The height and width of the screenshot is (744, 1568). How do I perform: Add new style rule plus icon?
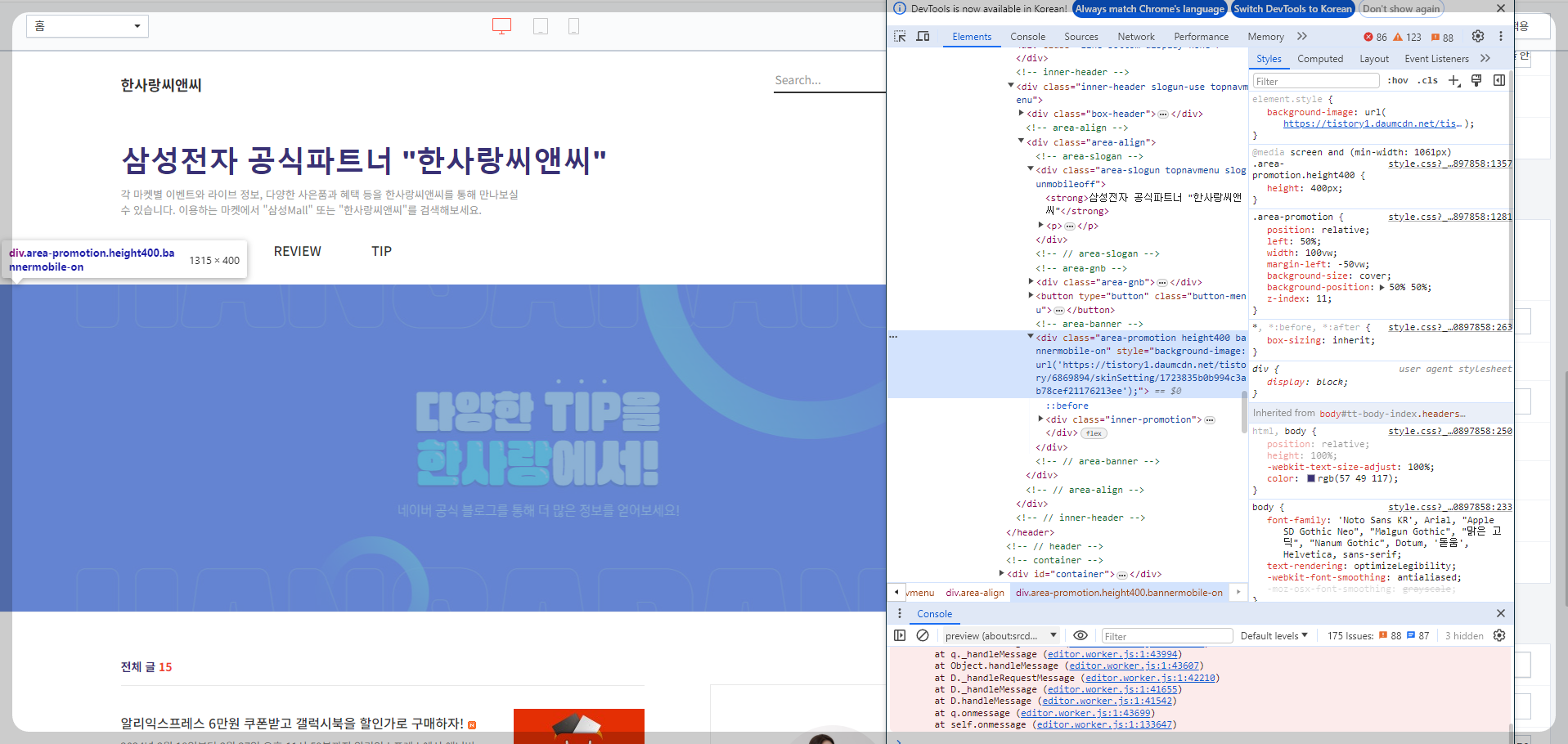tap(1454, 80)
